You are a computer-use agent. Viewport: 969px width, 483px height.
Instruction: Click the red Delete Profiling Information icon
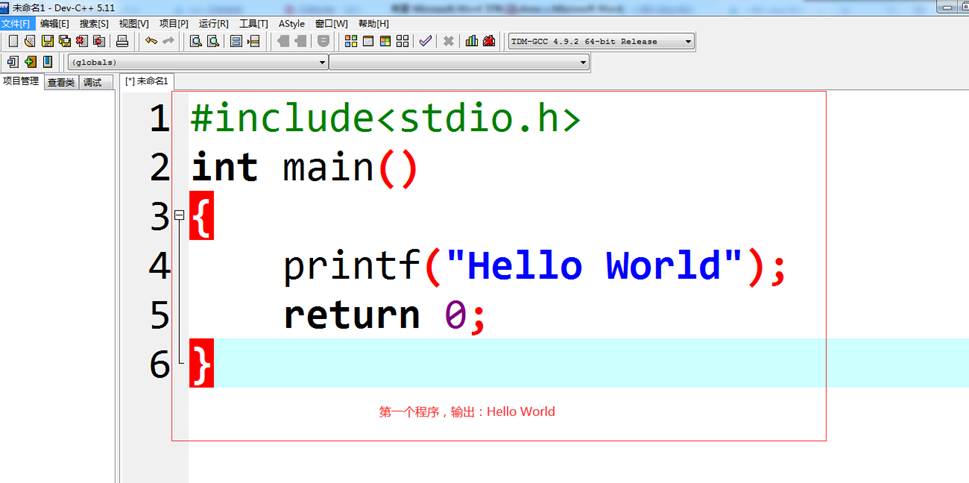(x=489, y=41)
